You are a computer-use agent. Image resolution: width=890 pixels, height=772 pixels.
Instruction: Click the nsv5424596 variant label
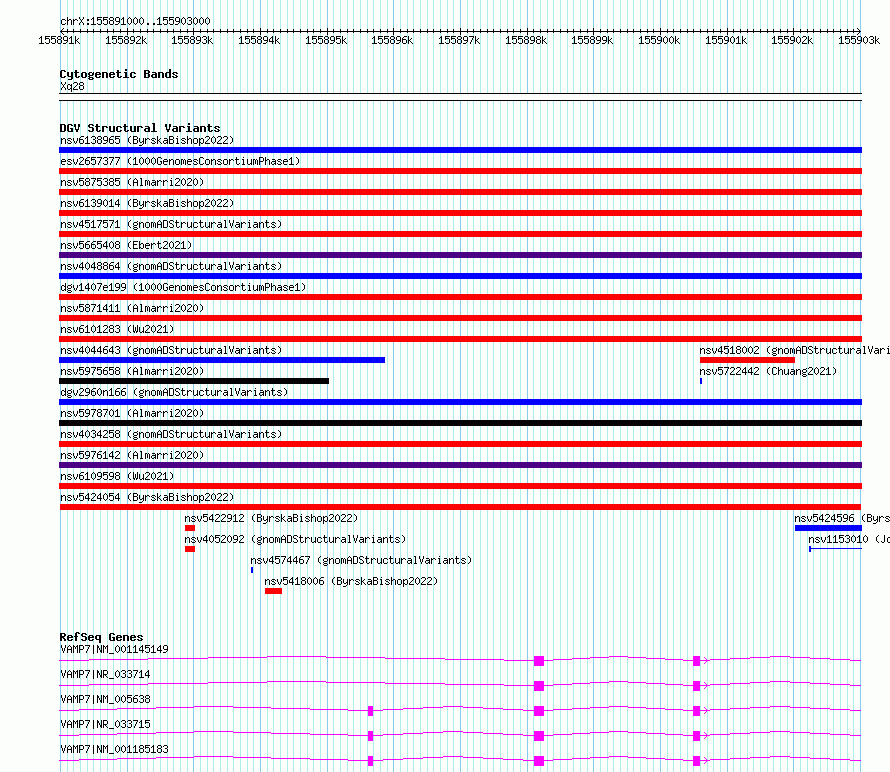point(842,518)
